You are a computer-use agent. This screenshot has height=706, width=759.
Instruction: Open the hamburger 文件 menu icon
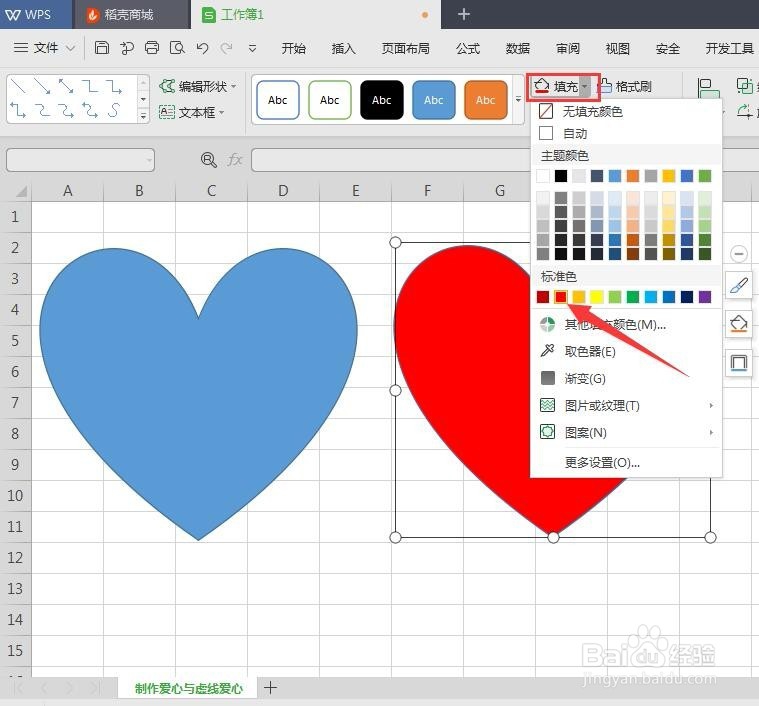coord(20,47)
